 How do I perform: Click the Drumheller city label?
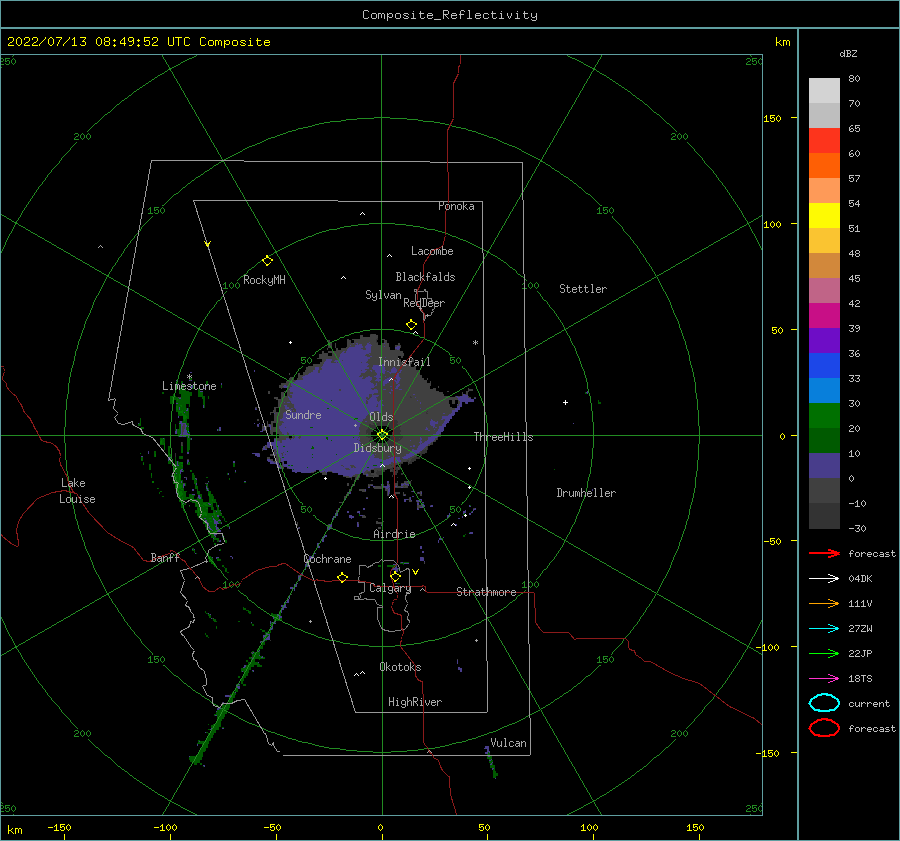point(586,493)
